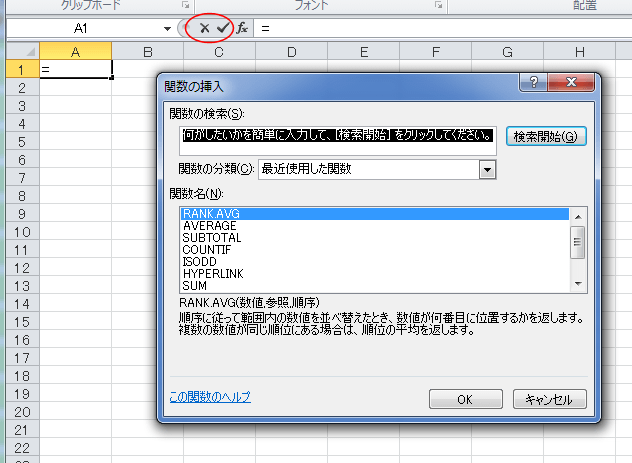This screenshot has width=632, height=463.
Task: Cancel formula entry with the X icon
Action: (204, 28)
